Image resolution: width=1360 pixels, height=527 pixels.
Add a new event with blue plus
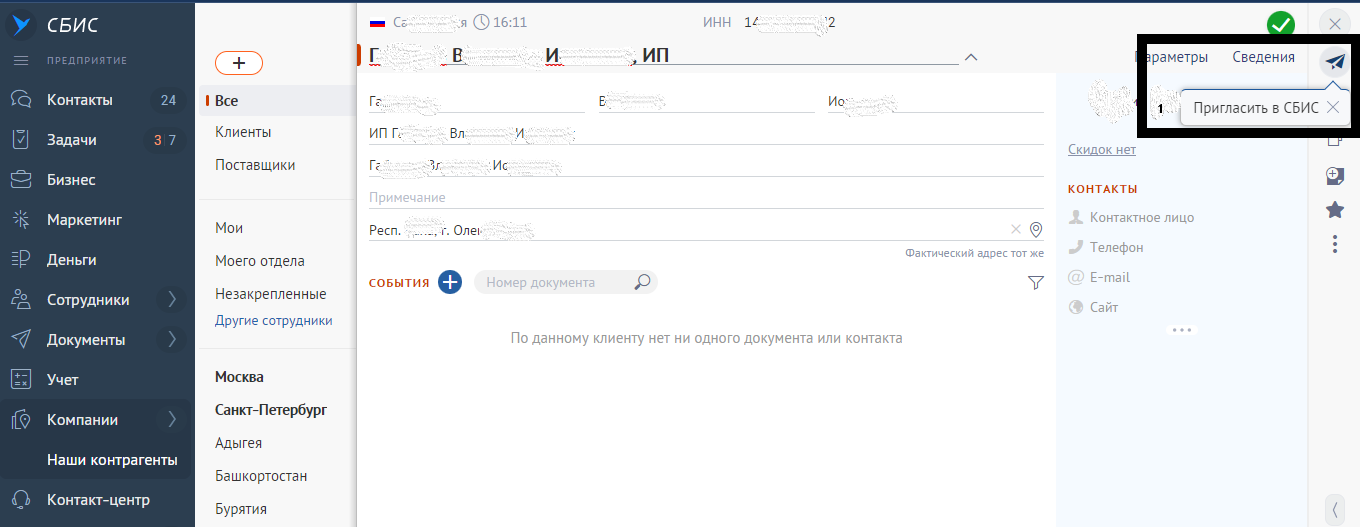click(x=450, y=282)
